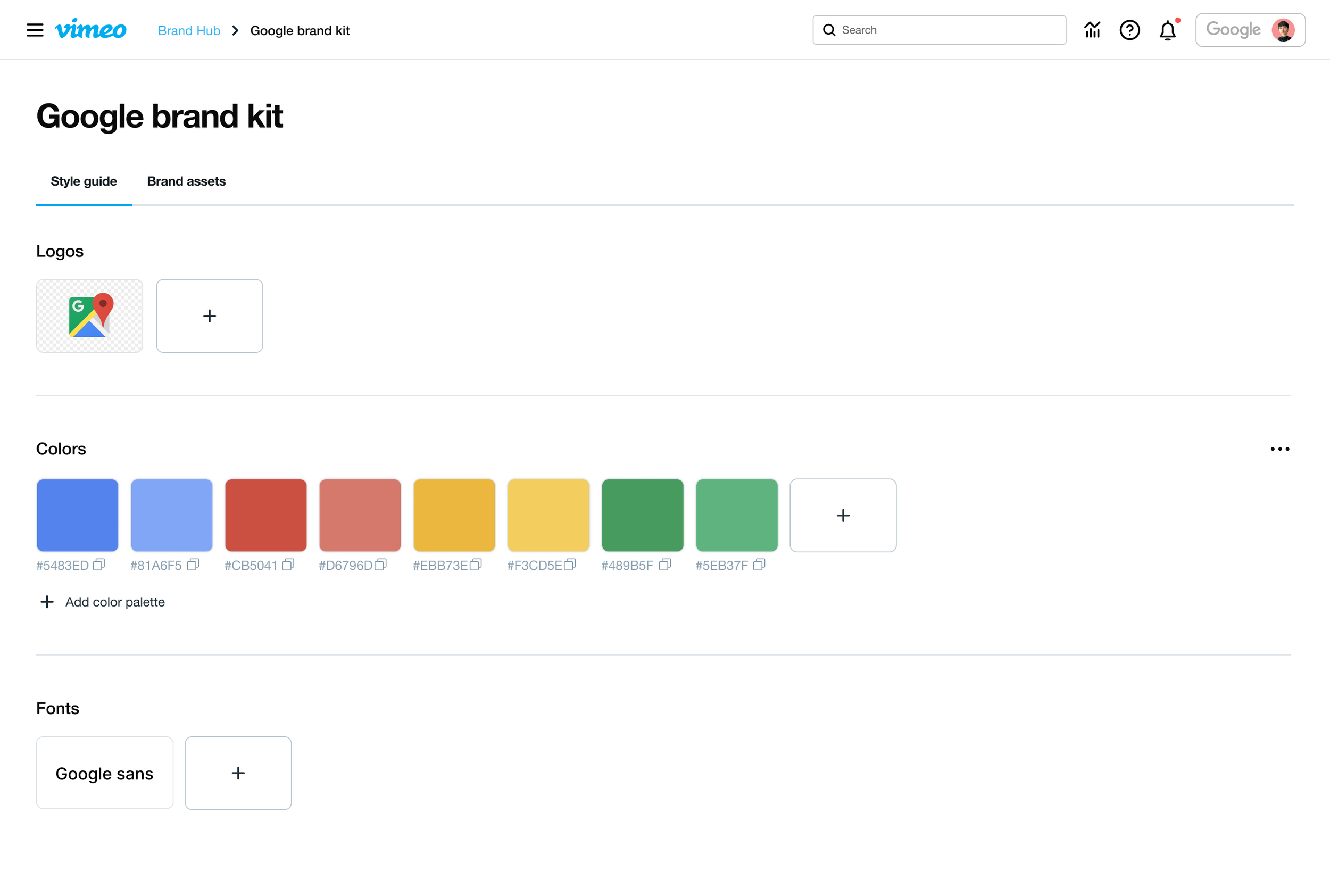This screenshot has width=1330, height=896.
Task: Open the Colors section three-dot menu
Action: [x=1279, y=449]
